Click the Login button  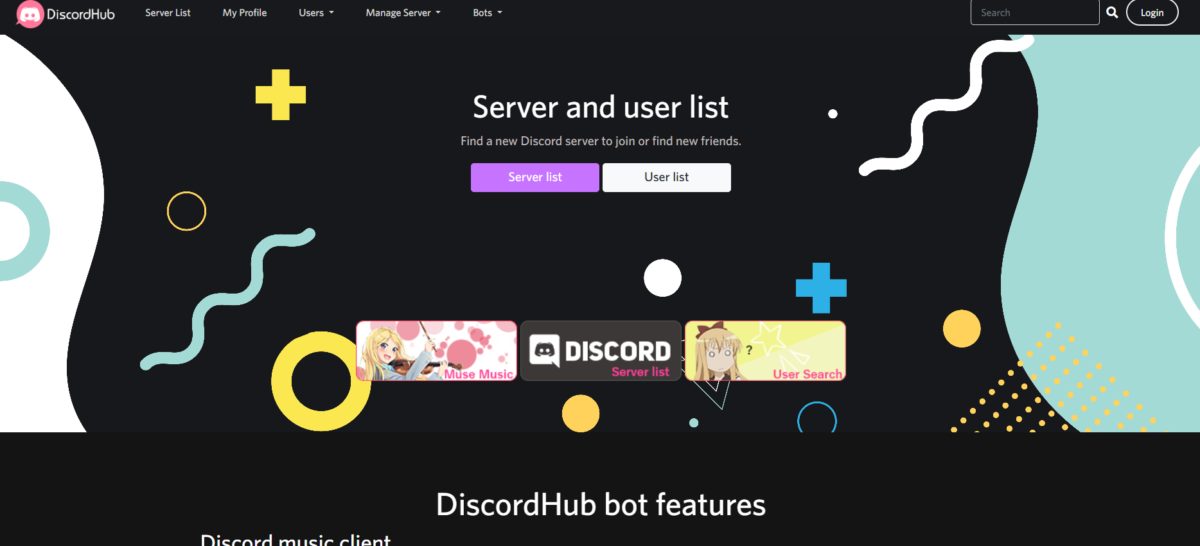(1152, 13)
